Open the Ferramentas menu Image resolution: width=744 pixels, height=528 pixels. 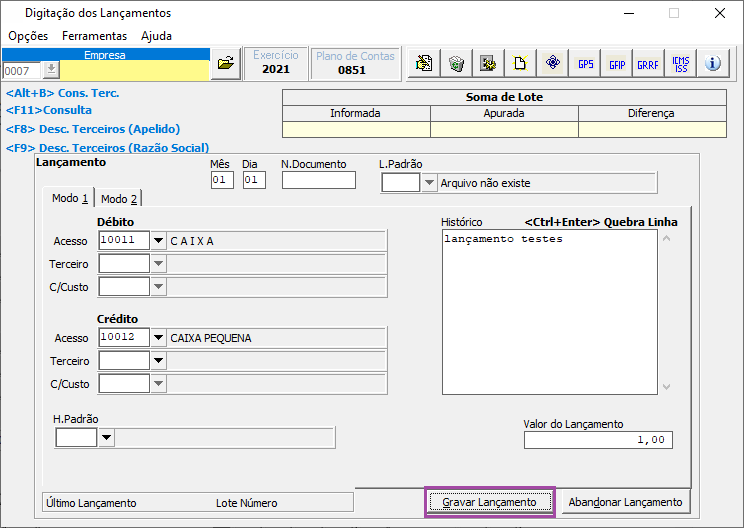(x=94, y=36)
